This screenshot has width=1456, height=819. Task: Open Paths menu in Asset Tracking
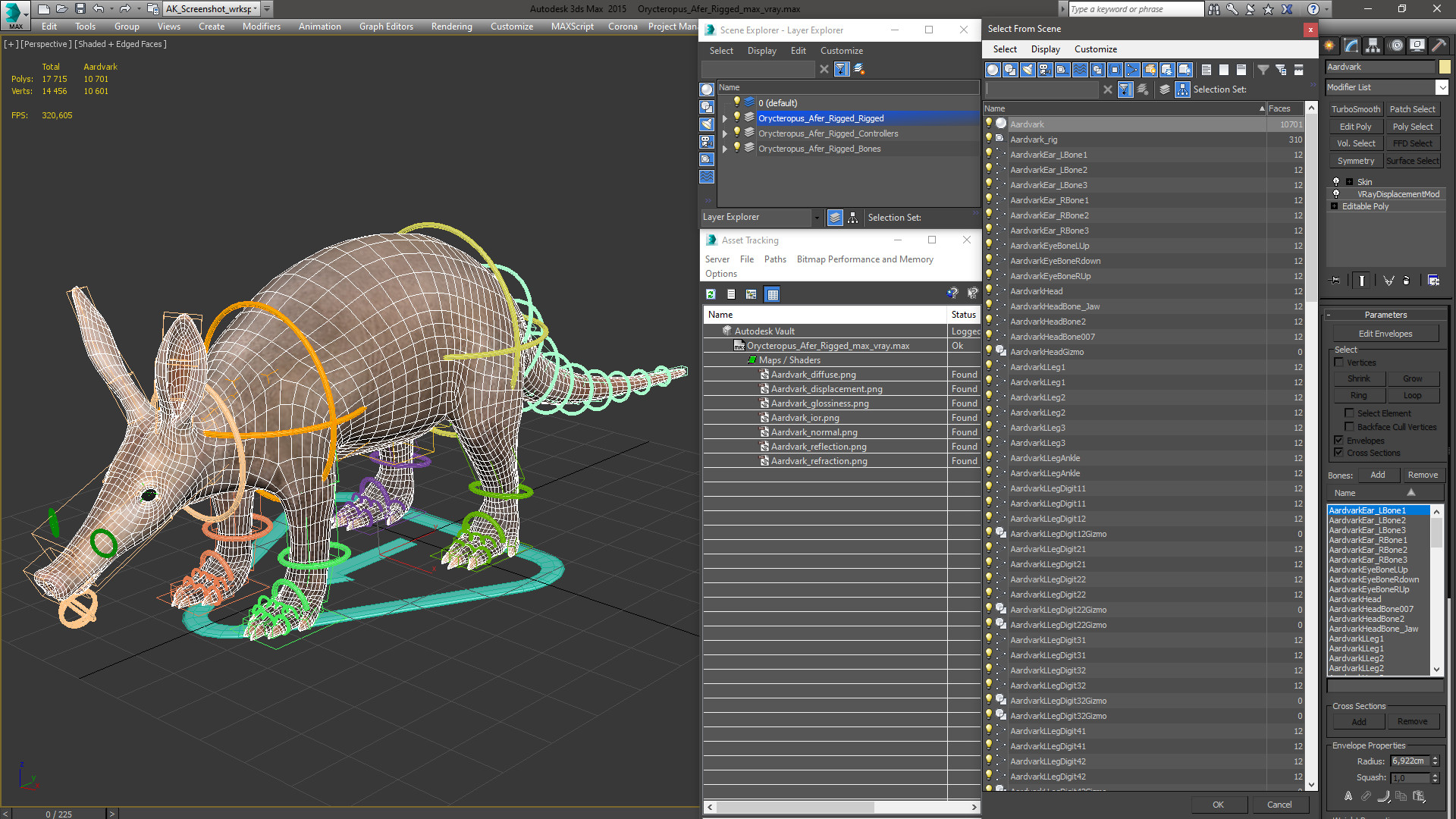pyautogui.click(x=775, y=259)
